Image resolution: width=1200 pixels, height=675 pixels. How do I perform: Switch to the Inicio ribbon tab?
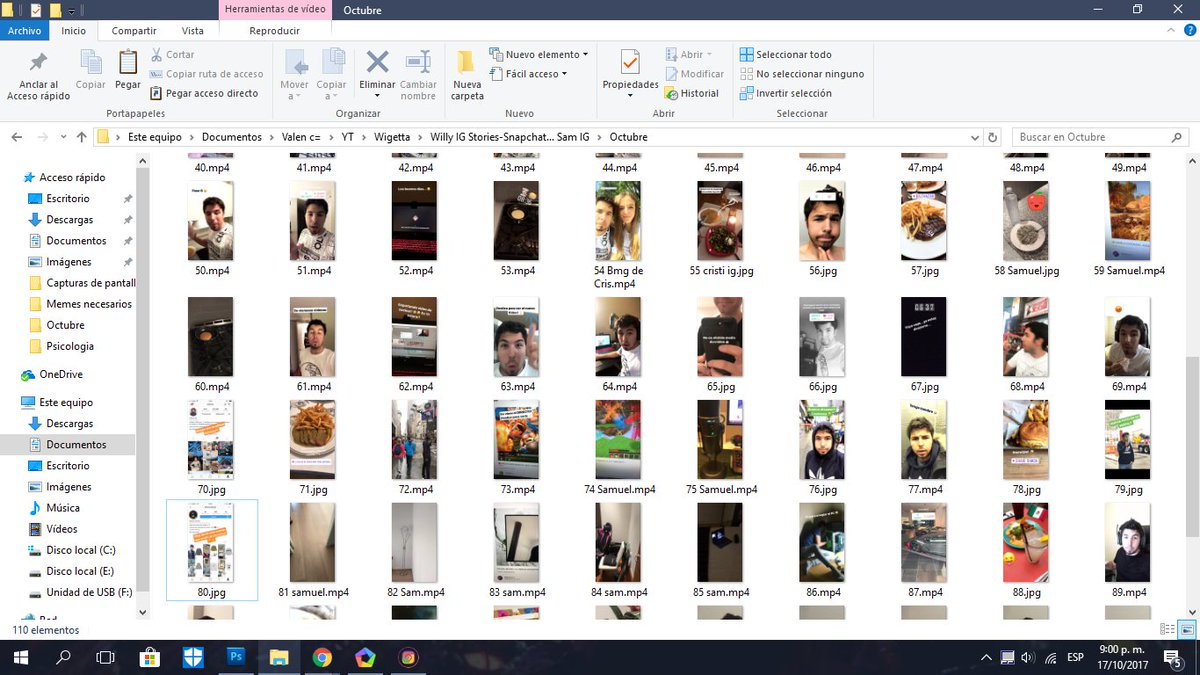73,31
